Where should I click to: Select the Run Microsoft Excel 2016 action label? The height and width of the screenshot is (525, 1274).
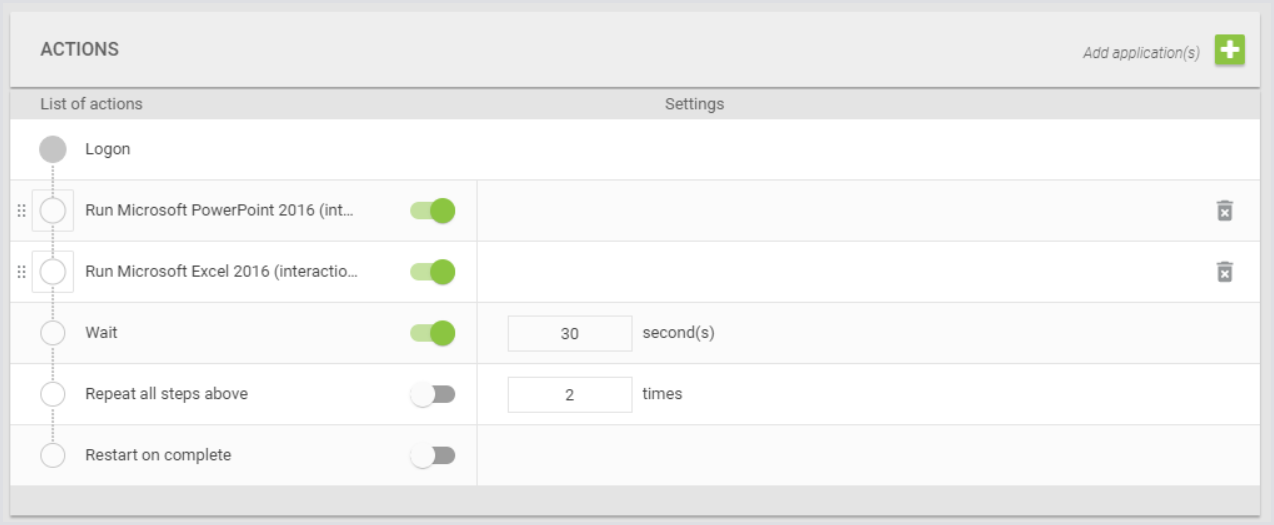click(221, 272)
